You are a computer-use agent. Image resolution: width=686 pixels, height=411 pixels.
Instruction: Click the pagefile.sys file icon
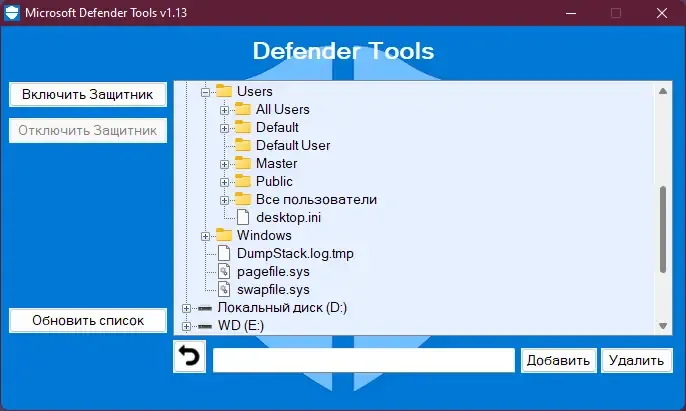tap(224, 271)
